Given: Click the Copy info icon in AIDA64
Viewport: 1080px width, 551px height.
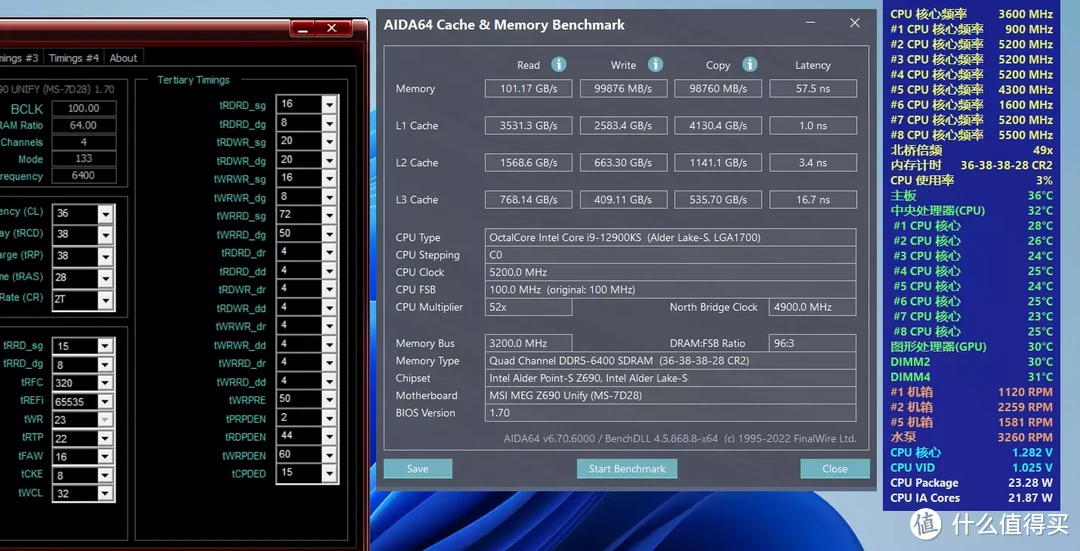Looking at the screenshot, I should (749, 65).
